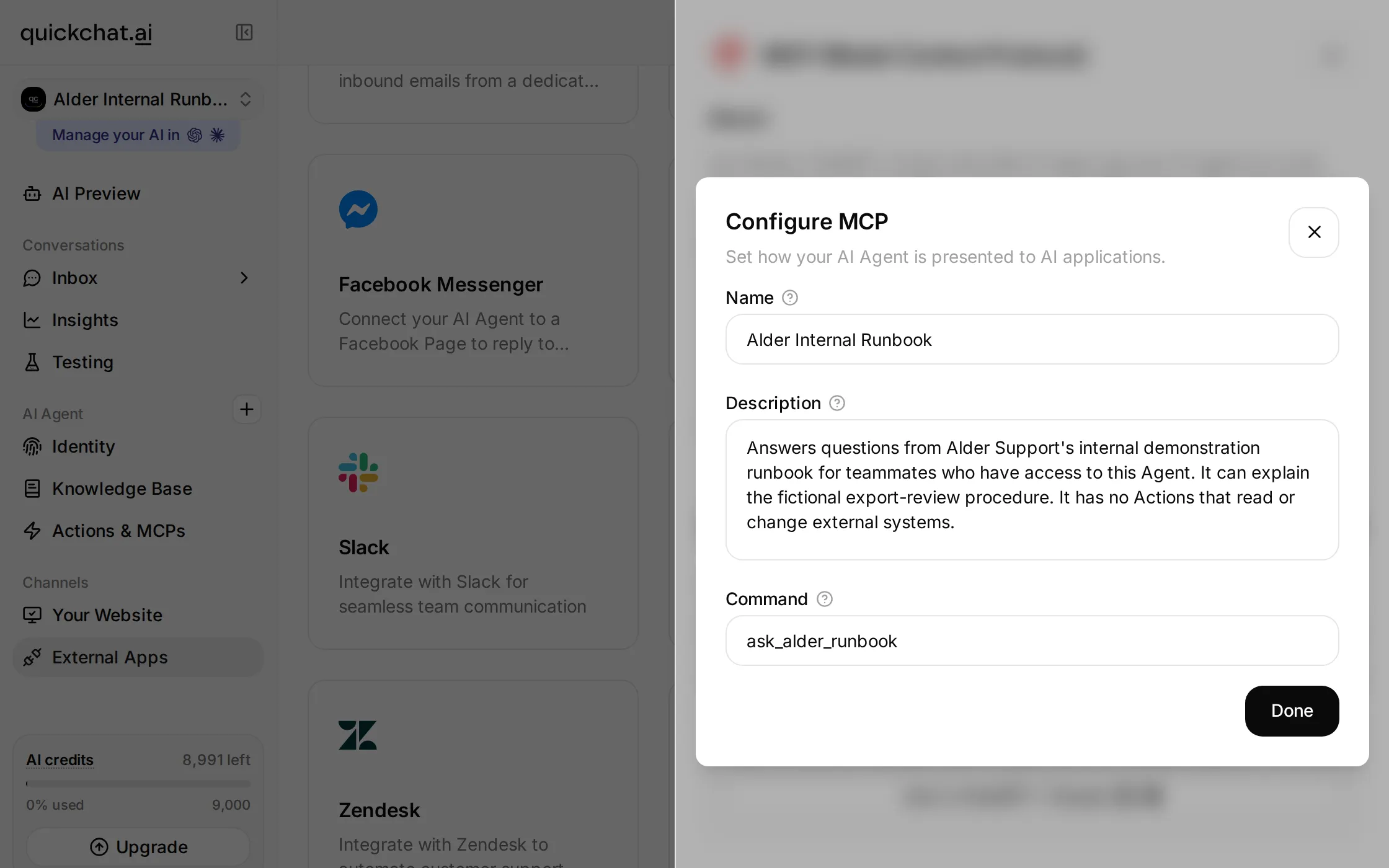Viewport: 1389px width, 868px height.
Task: Close the Configure MCP dialog
Action: point(1314,232)
